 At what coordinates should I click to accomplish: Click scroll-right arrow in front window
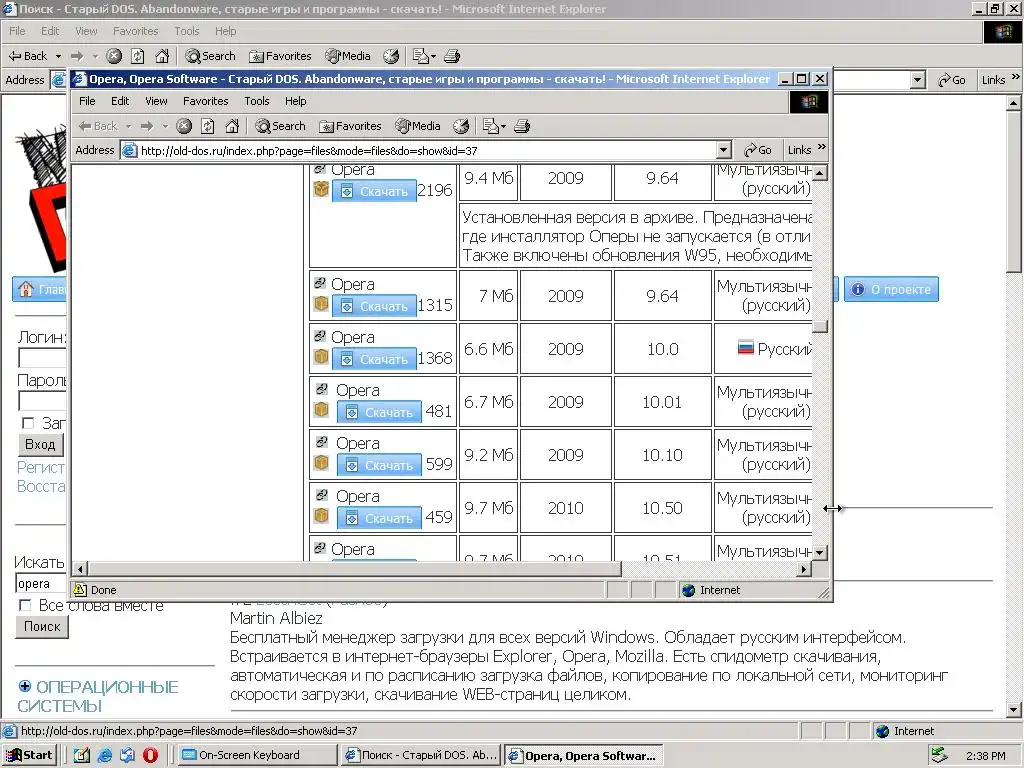[804, 569]
